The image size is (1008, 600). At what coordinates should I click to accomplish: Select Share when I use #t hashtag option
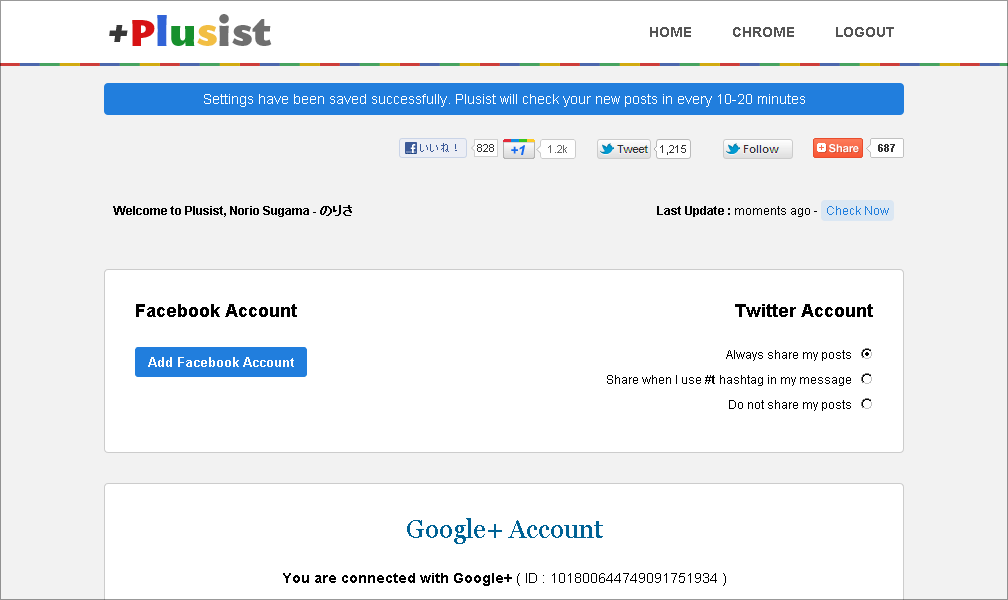867,379
